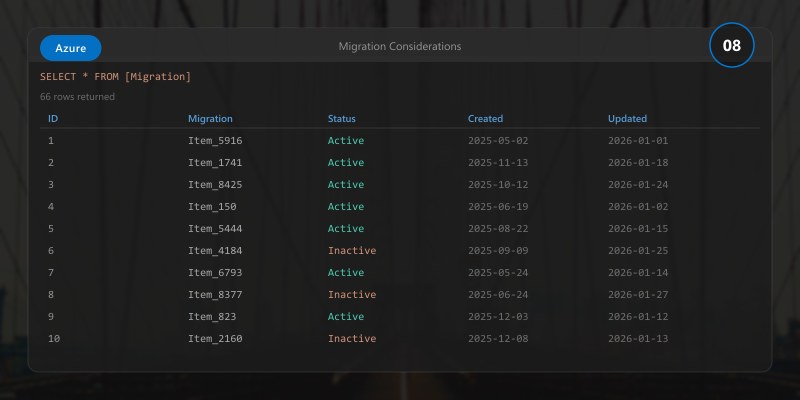Click the Updated date 2026-01-24
Screen dimensions: 800x400
pos(638,184)
